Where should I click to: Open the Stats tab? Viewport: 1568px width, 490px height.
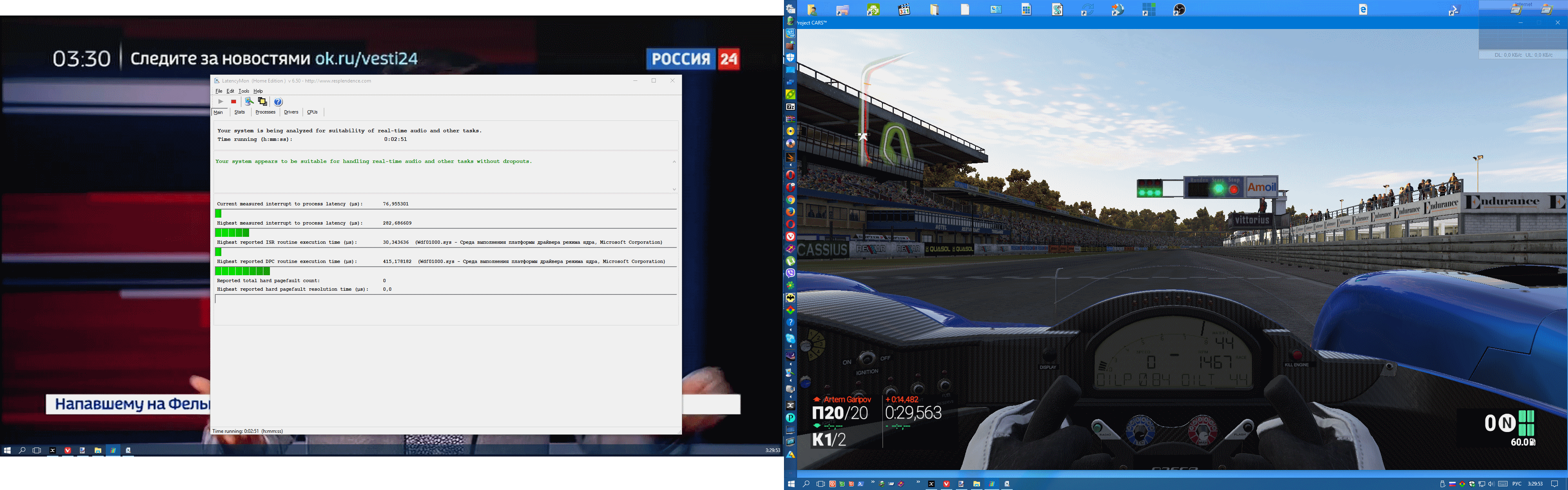pyautogui.click(x=240, y=112)
